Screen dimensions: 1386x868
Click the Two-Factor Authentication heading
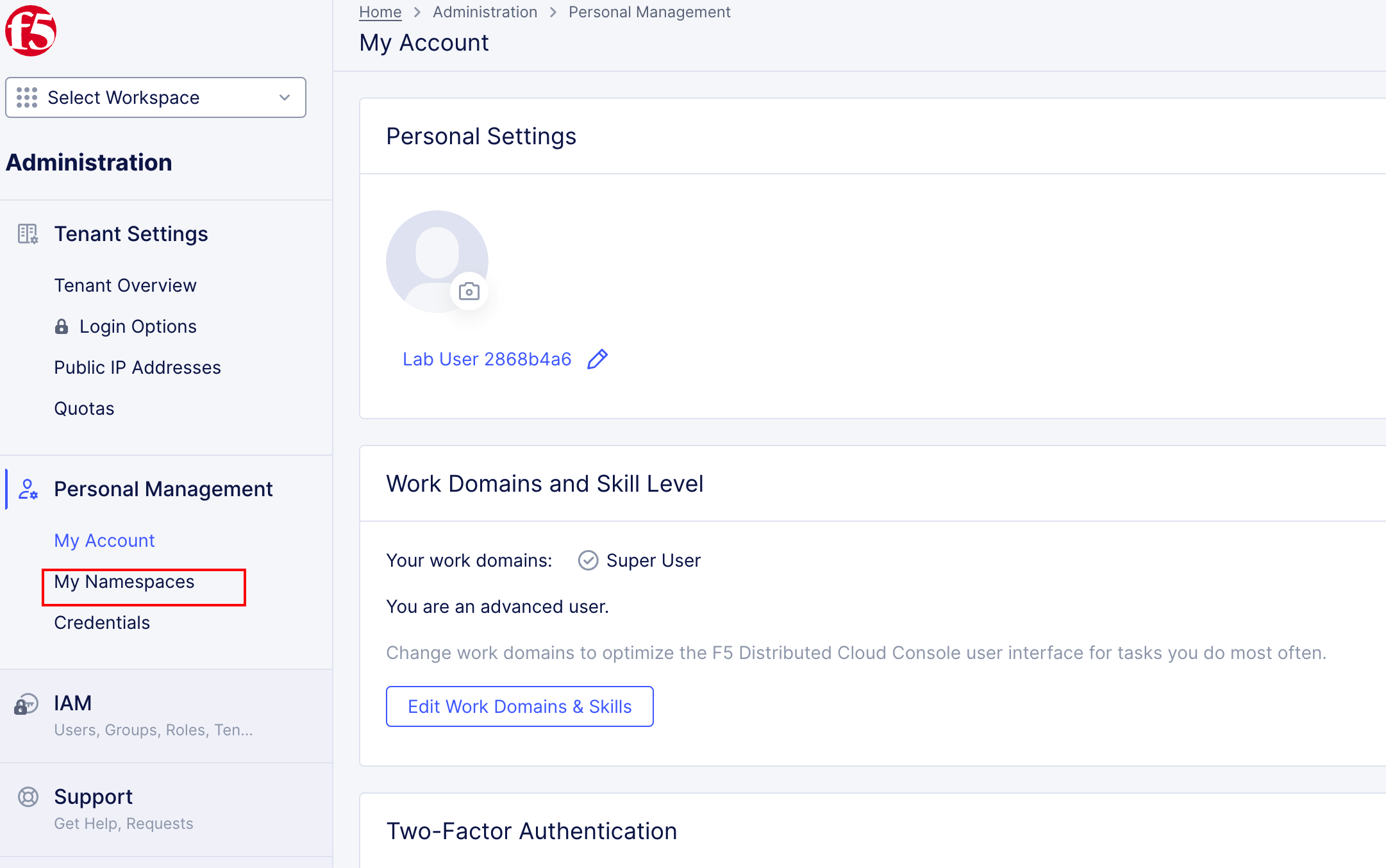click(531, 831)
